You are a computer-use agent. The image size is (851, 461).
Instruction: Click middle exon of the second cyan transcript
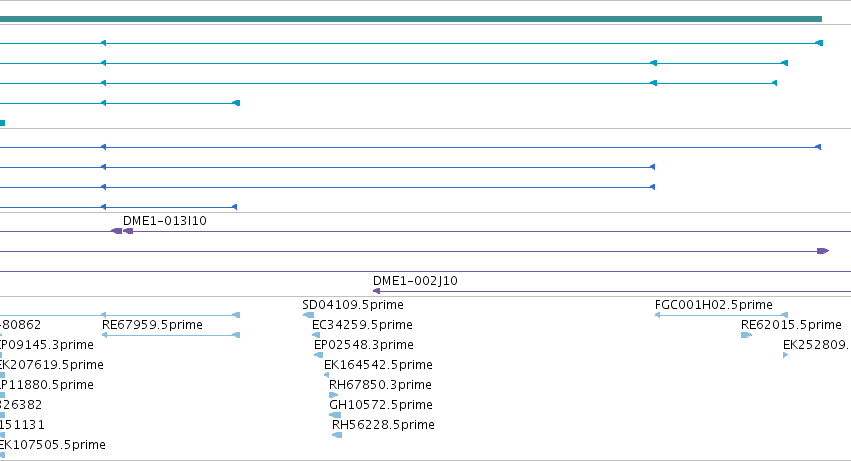click(653, 63)
